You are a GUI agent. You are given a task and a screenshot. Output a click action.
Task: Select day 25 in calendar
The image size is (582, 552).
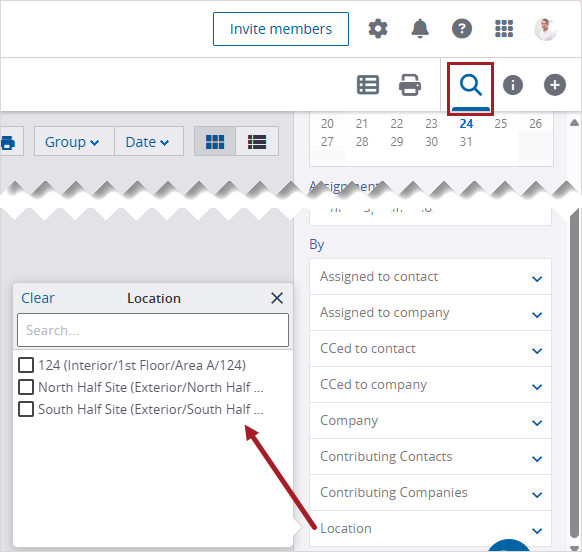pyautogui.click(x=501, y=124)
